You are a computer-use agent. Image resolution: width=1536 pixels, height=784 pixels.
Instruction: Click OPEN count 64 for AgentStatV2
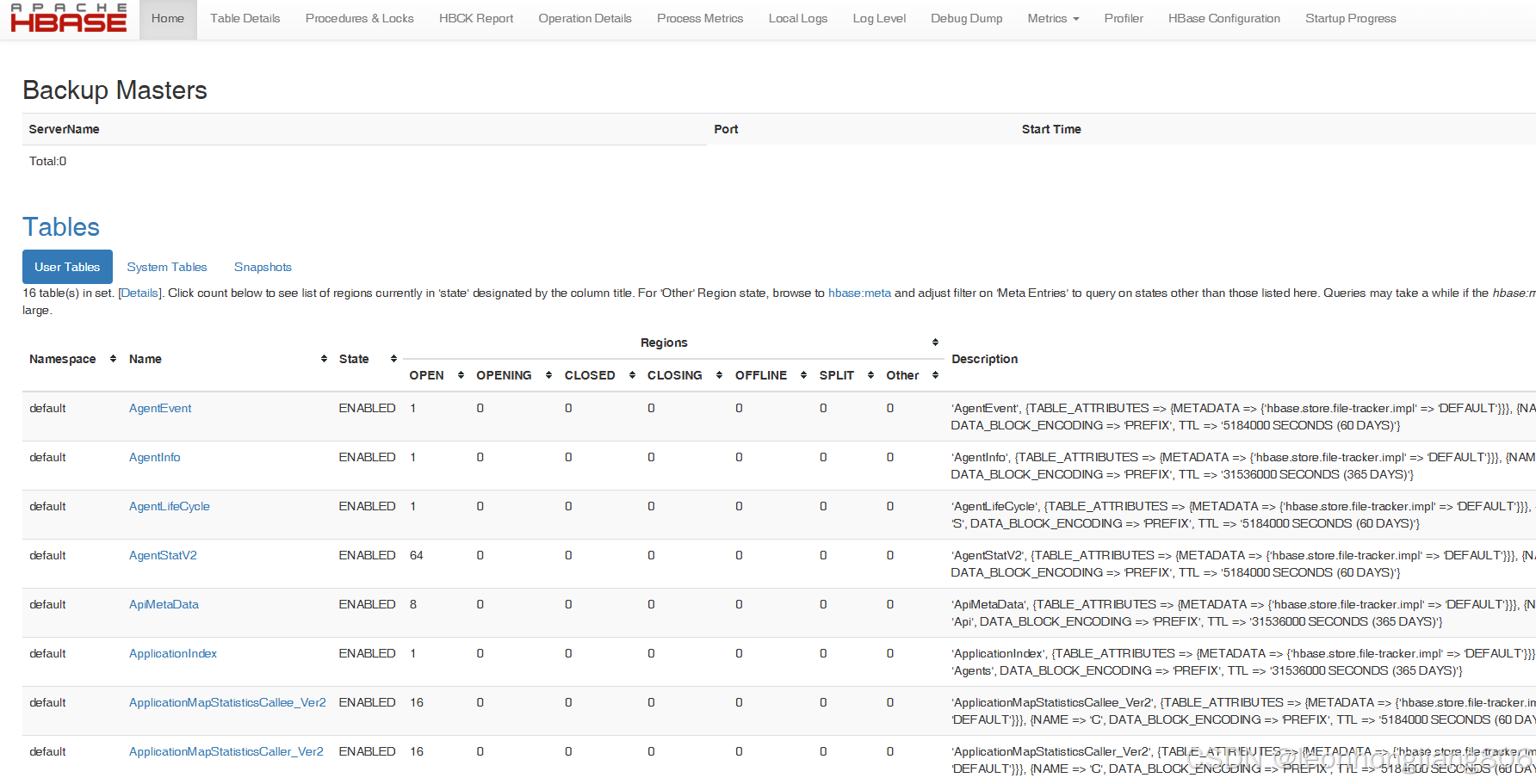point(417,555)
